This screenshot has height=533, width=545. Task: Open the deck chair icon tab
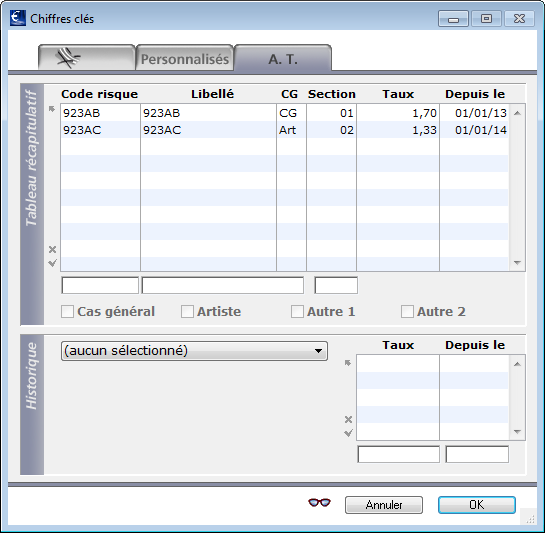tap(87, 58)
